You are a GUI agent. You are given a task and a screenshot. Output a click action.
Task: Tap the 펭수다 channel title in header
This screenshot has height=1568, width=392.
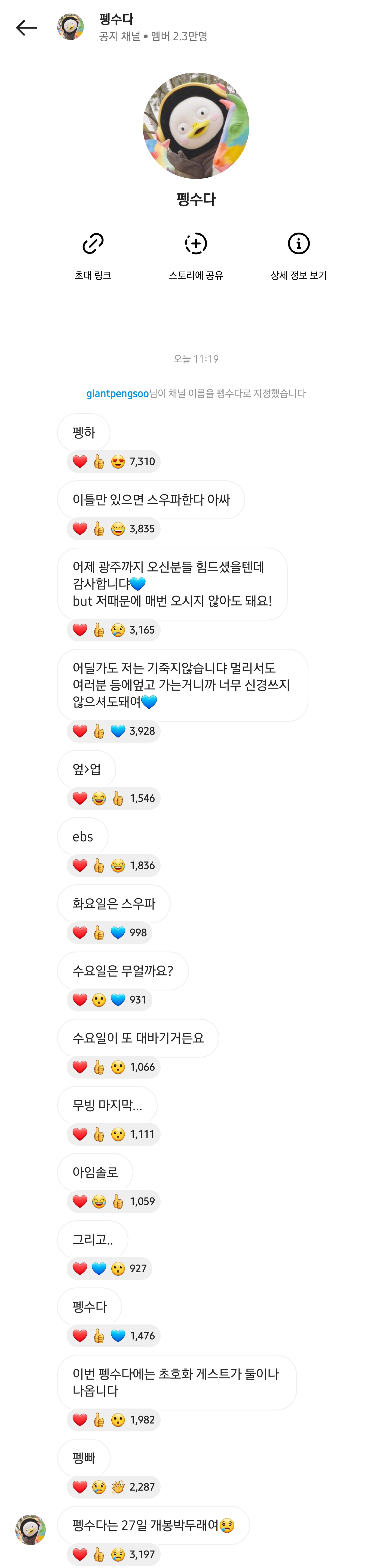coord(116,19)
